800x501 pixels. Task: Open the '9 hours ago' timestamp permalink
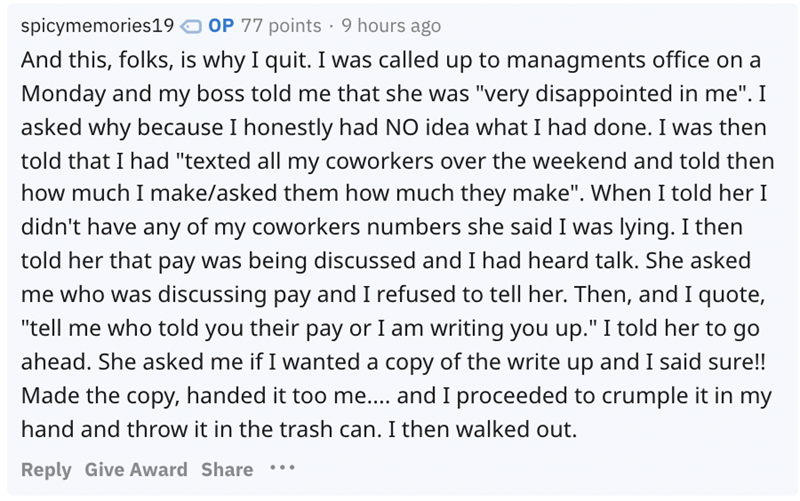[x=391, y=25]
